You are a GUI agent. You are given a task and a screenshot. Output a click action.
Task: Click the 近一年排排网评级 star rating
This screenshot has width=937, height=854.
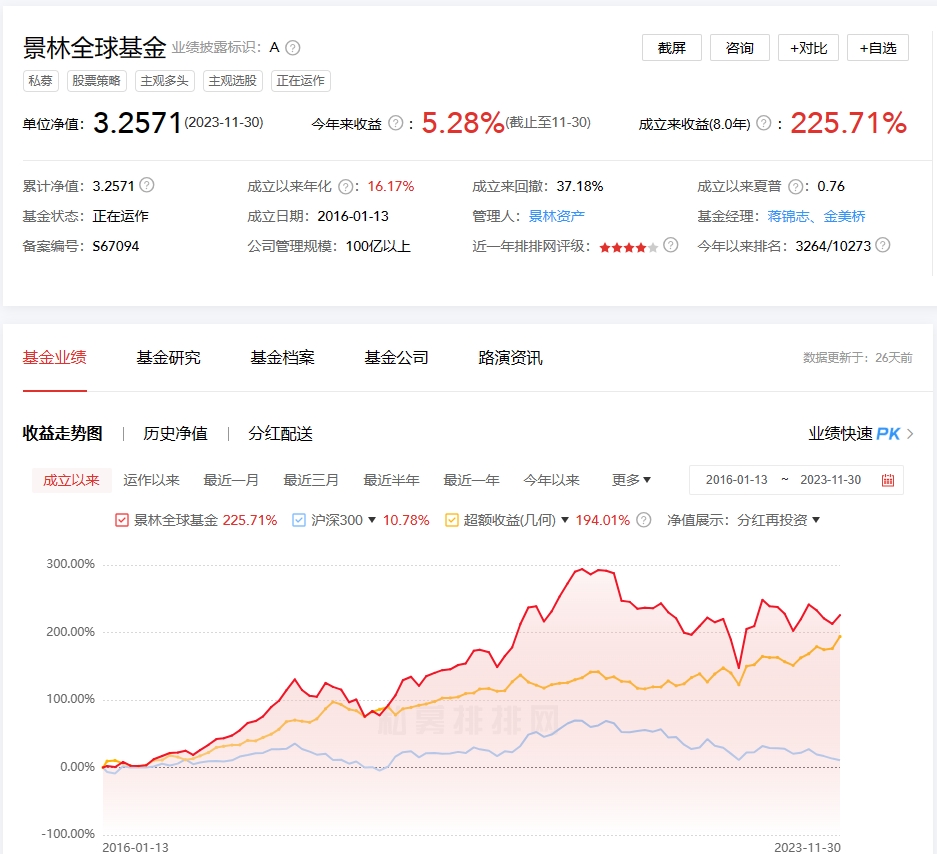(x=629, y=247)
